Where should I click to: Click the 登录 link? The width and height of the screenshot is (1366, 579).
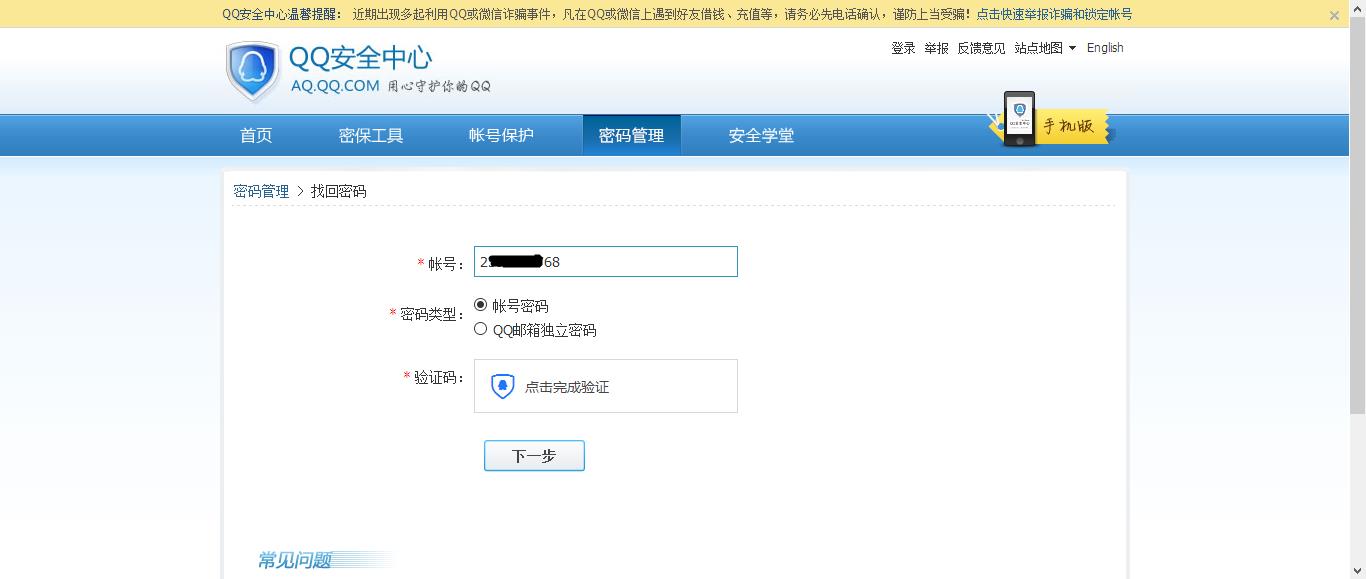pyautogui.click(x=903, y=48)
